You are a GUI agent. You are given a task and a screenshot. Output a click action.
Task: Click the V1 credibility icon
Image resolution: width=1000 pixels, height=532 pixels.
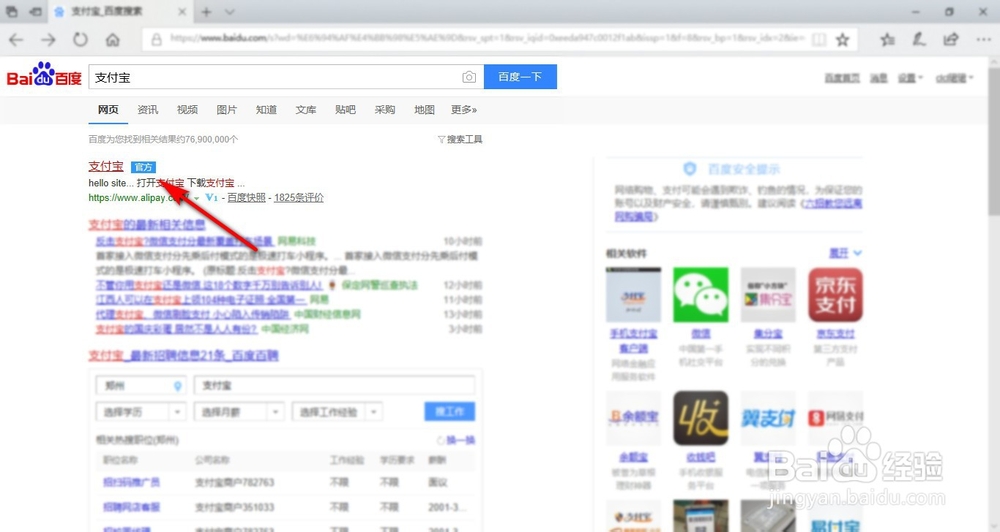pyautogui.click(x=212, y=198)
